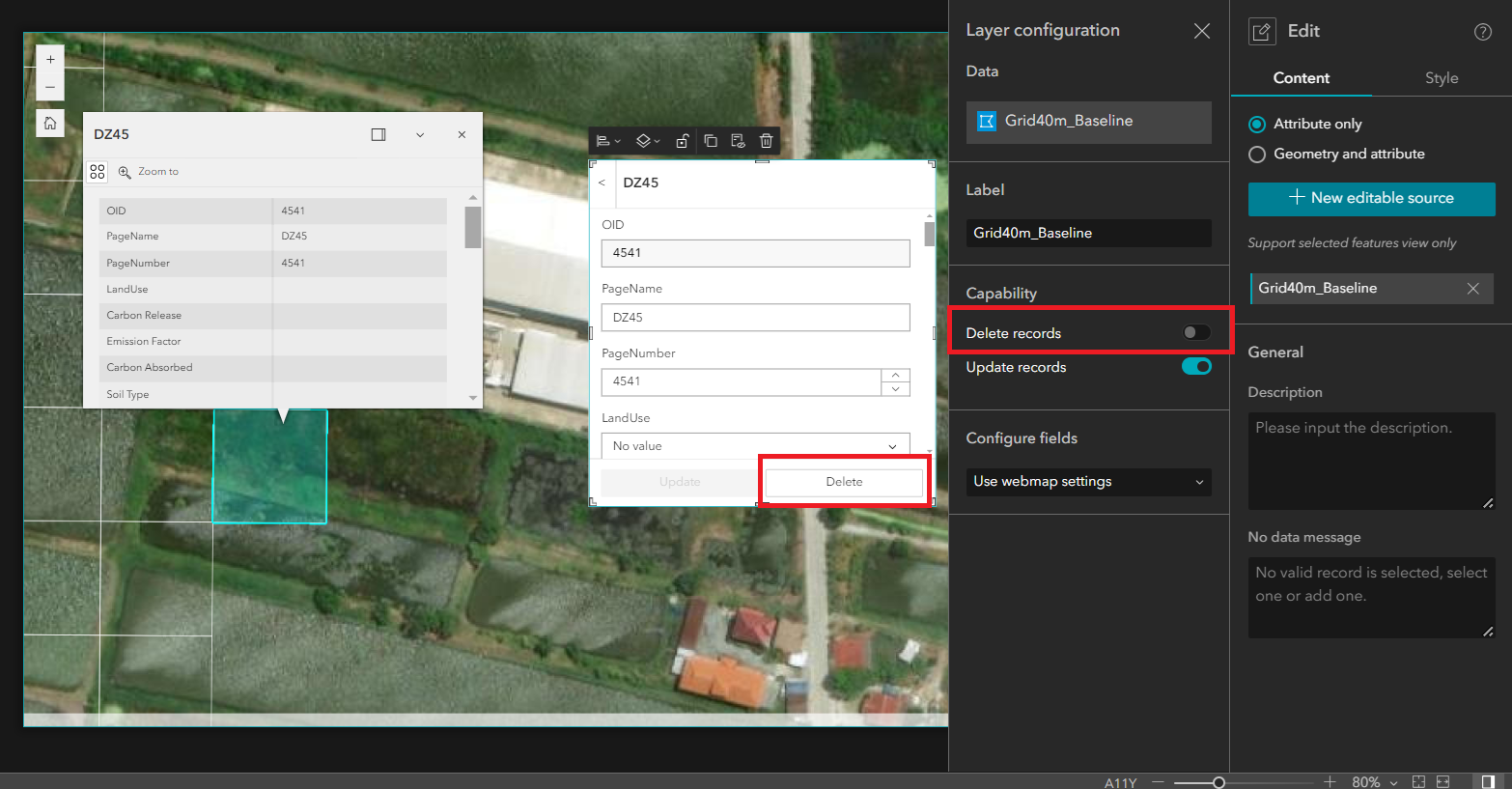The height and width of the screenshot is (789, 1512).
Task: Disable Update records in Capability section
Action: (x=1196, y=366)
